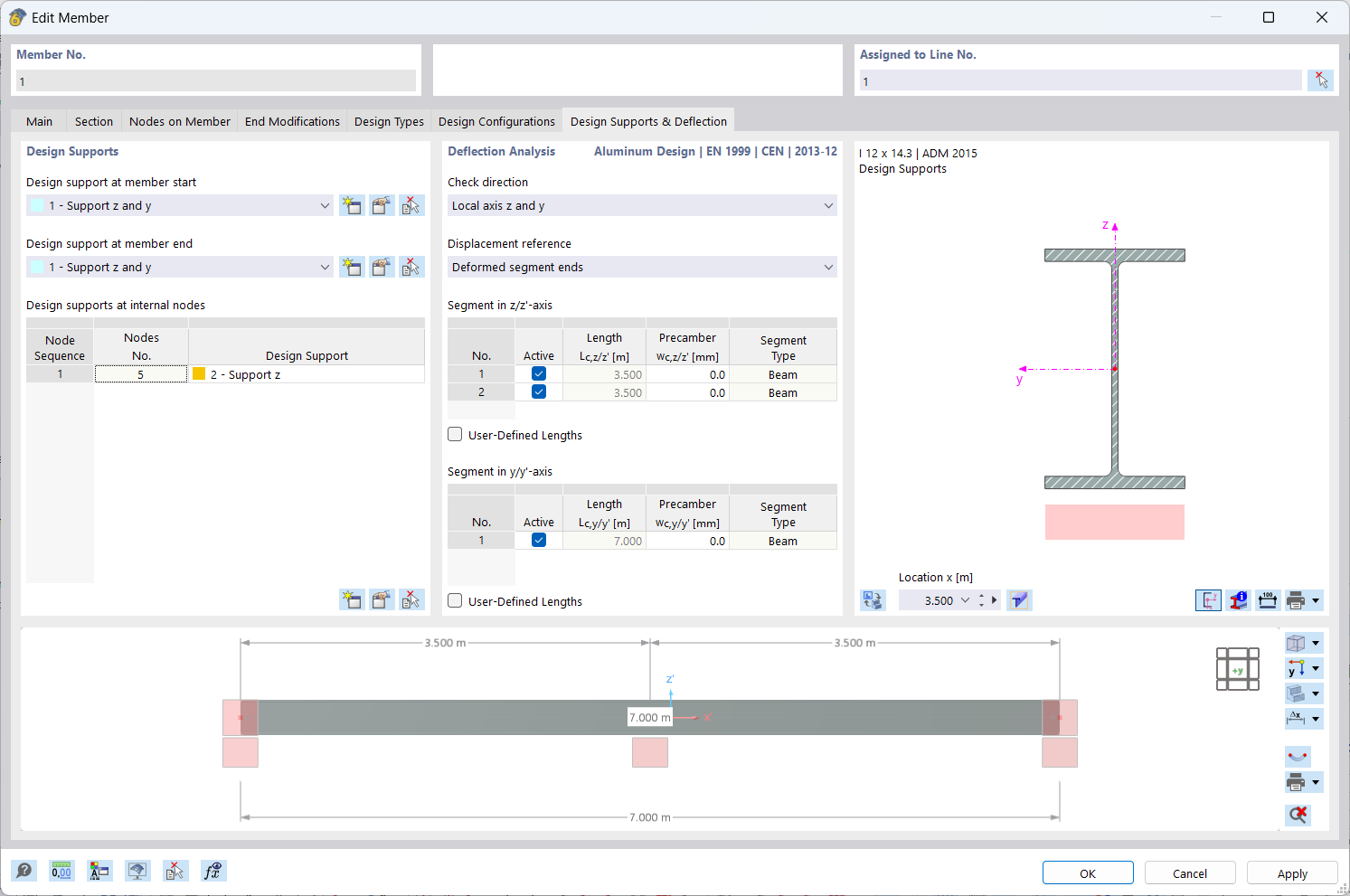Click the decimal places 0.00 icon

[x=61, y=871]
